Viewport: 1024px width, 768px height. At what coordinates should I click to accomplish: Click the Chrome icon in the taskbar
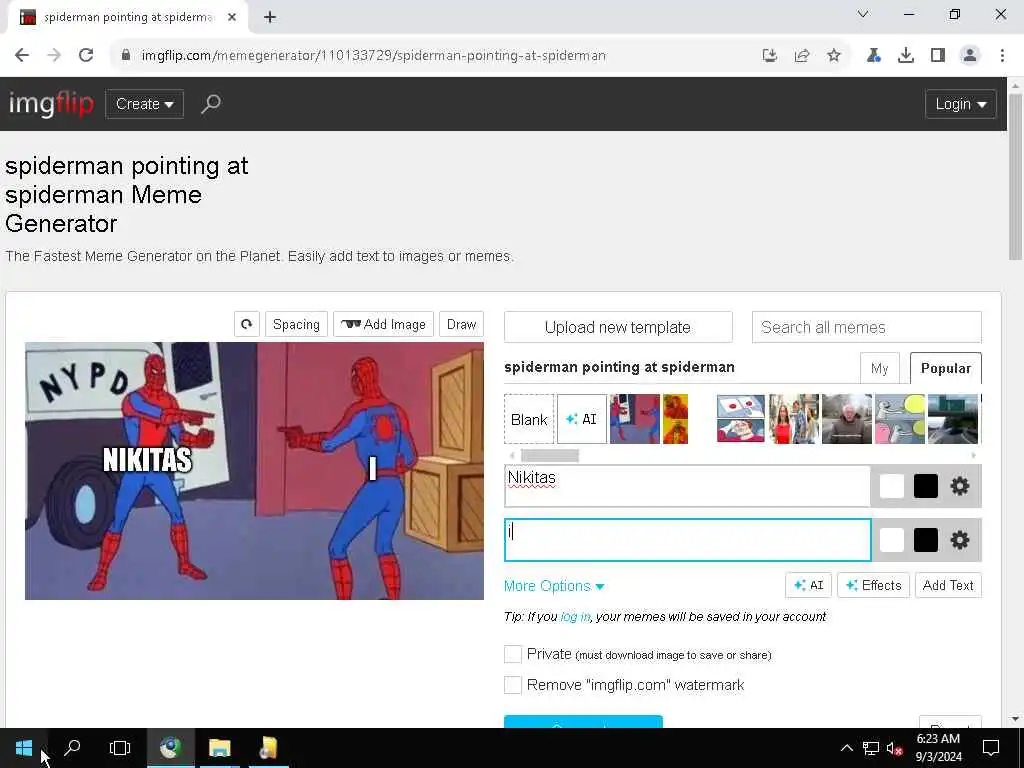click(x=170, y=748)
